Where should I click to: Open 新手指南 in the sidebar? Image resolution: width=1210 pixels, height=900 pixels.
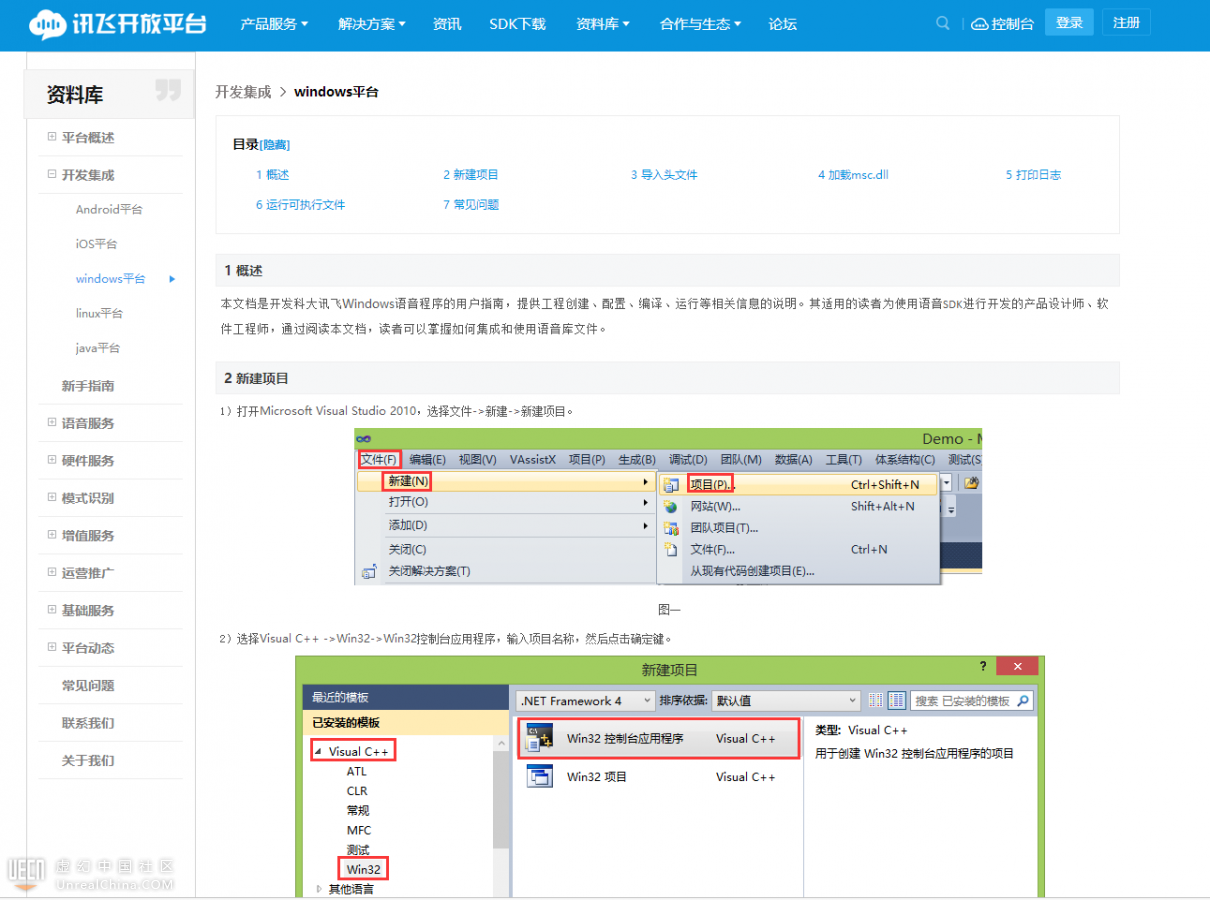[88, 386]
